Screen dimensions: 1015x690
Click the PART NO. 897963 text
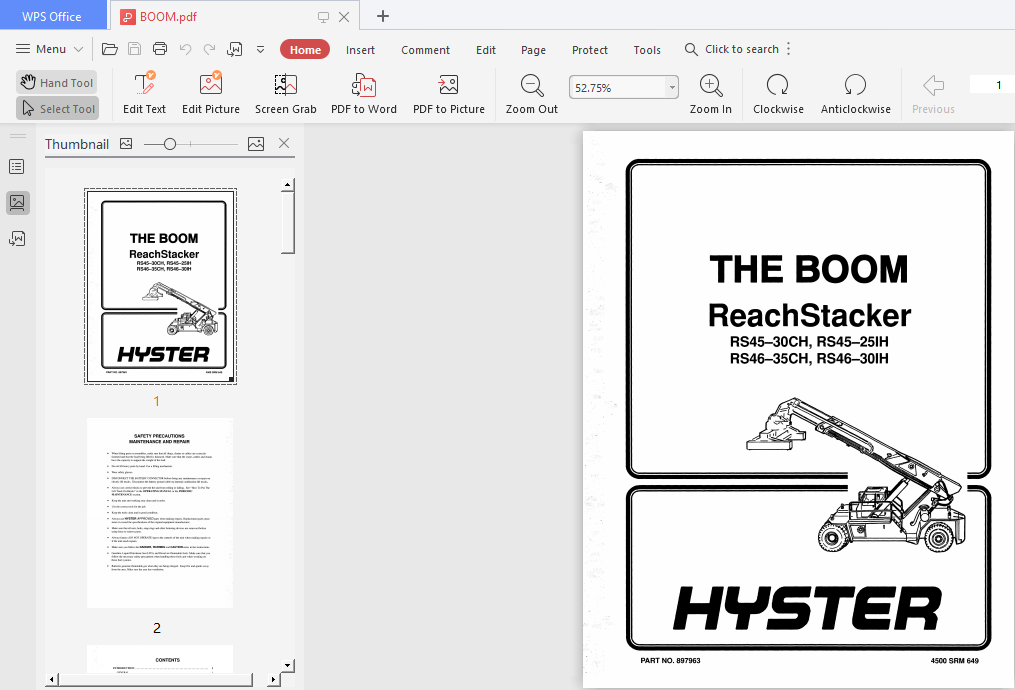670,660
